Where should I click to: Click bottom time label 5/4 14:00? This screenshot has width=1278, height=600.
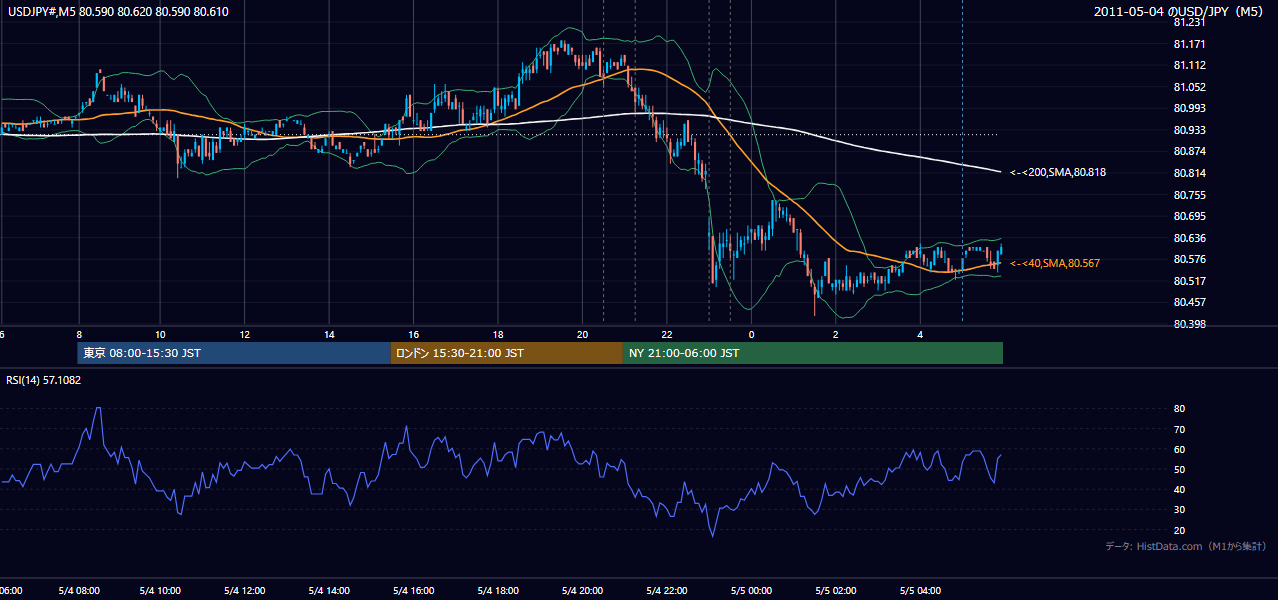[329, 591]
